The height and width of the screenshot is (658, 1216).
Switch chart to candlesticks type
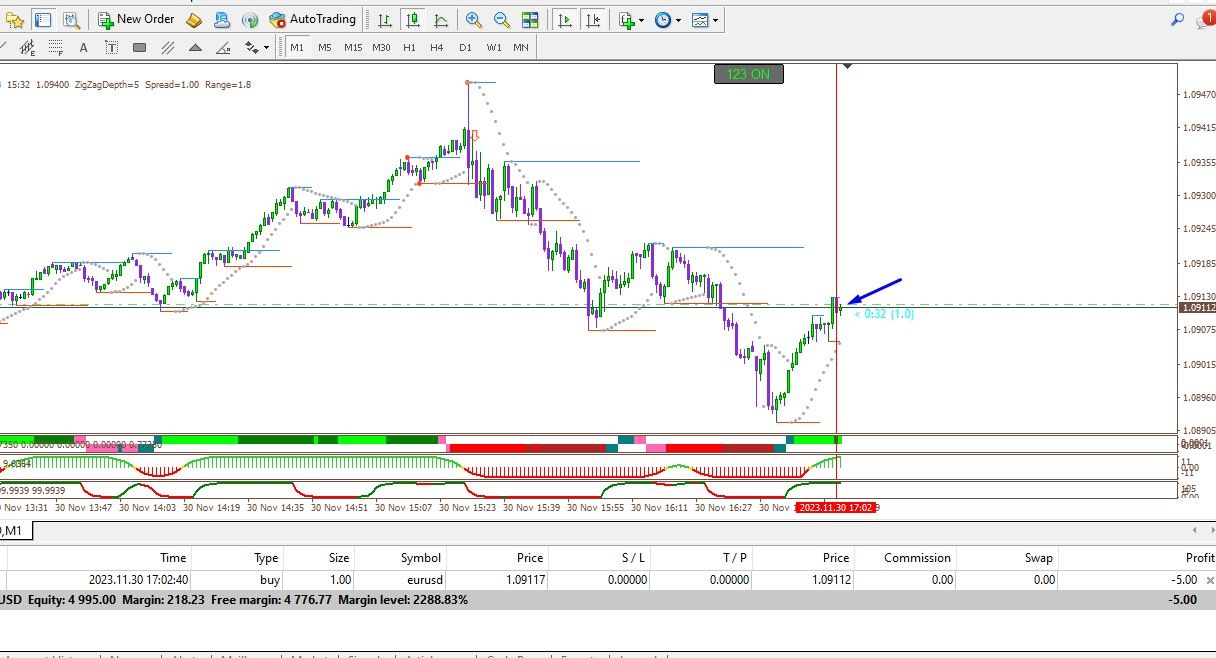[413, 19]
